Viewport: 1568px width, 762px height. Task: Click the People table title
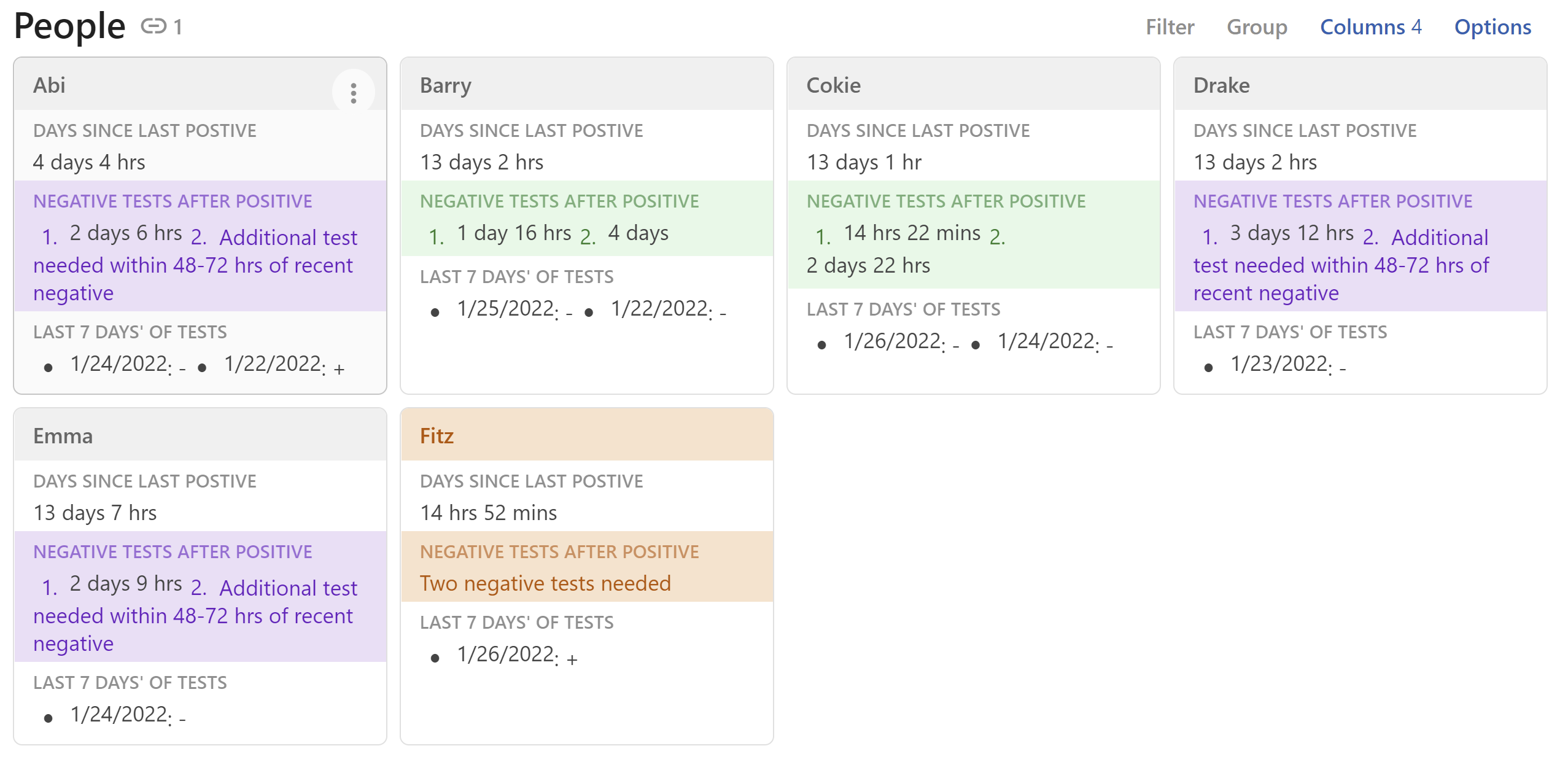click(x=69, y=26)
